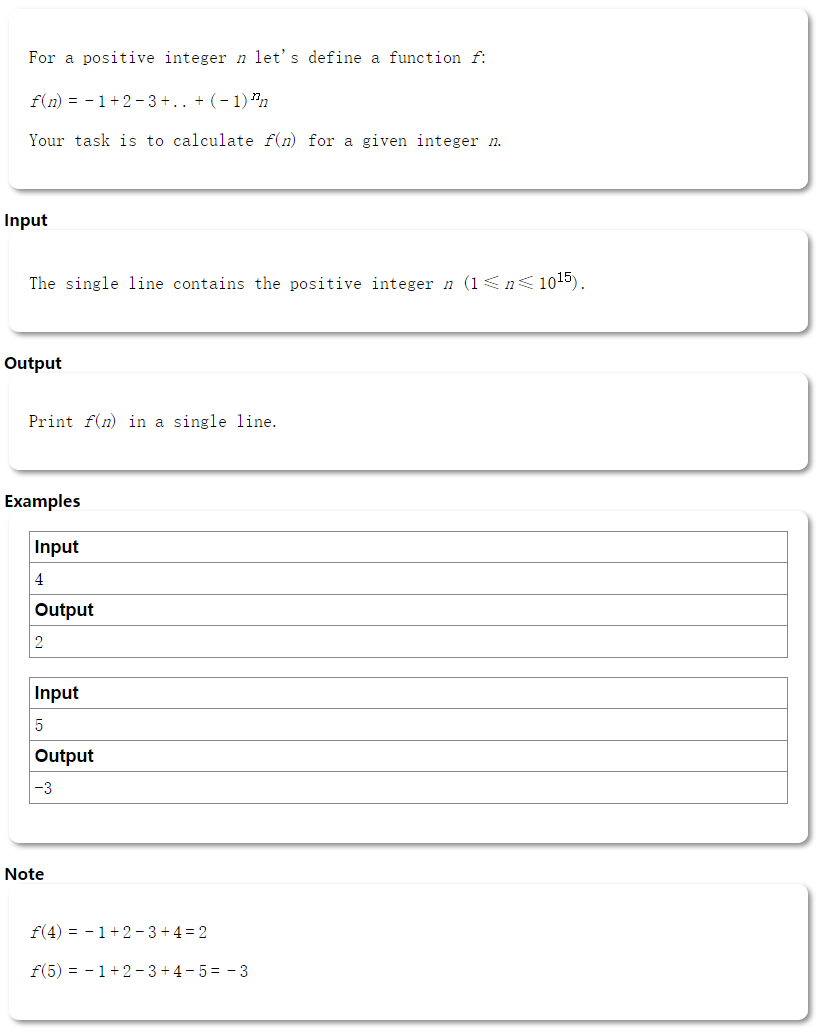Click the Note section heading
The height and width of the screenshot is (1032, 819).
pyautogui.click(x=24, y=874)
